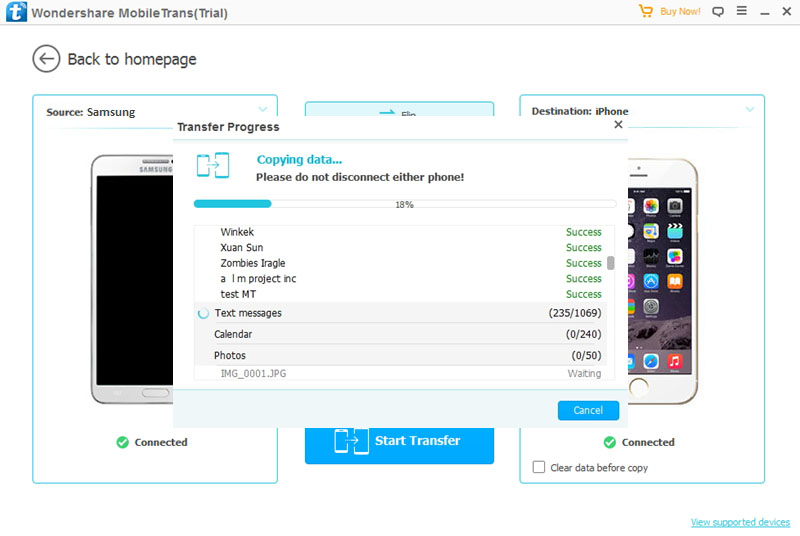Expand the Source Samsung dropdown

click(x=263, y=109)
